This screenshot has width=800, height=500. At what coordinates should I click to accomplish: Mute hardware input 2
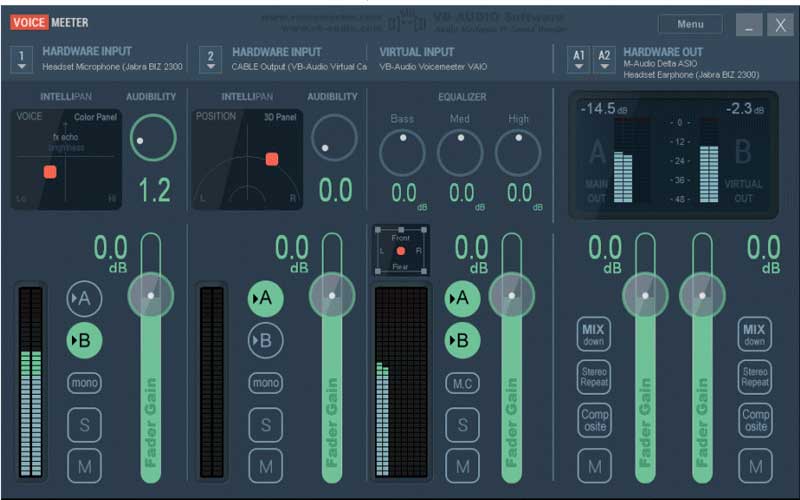[x=265, y=466]
